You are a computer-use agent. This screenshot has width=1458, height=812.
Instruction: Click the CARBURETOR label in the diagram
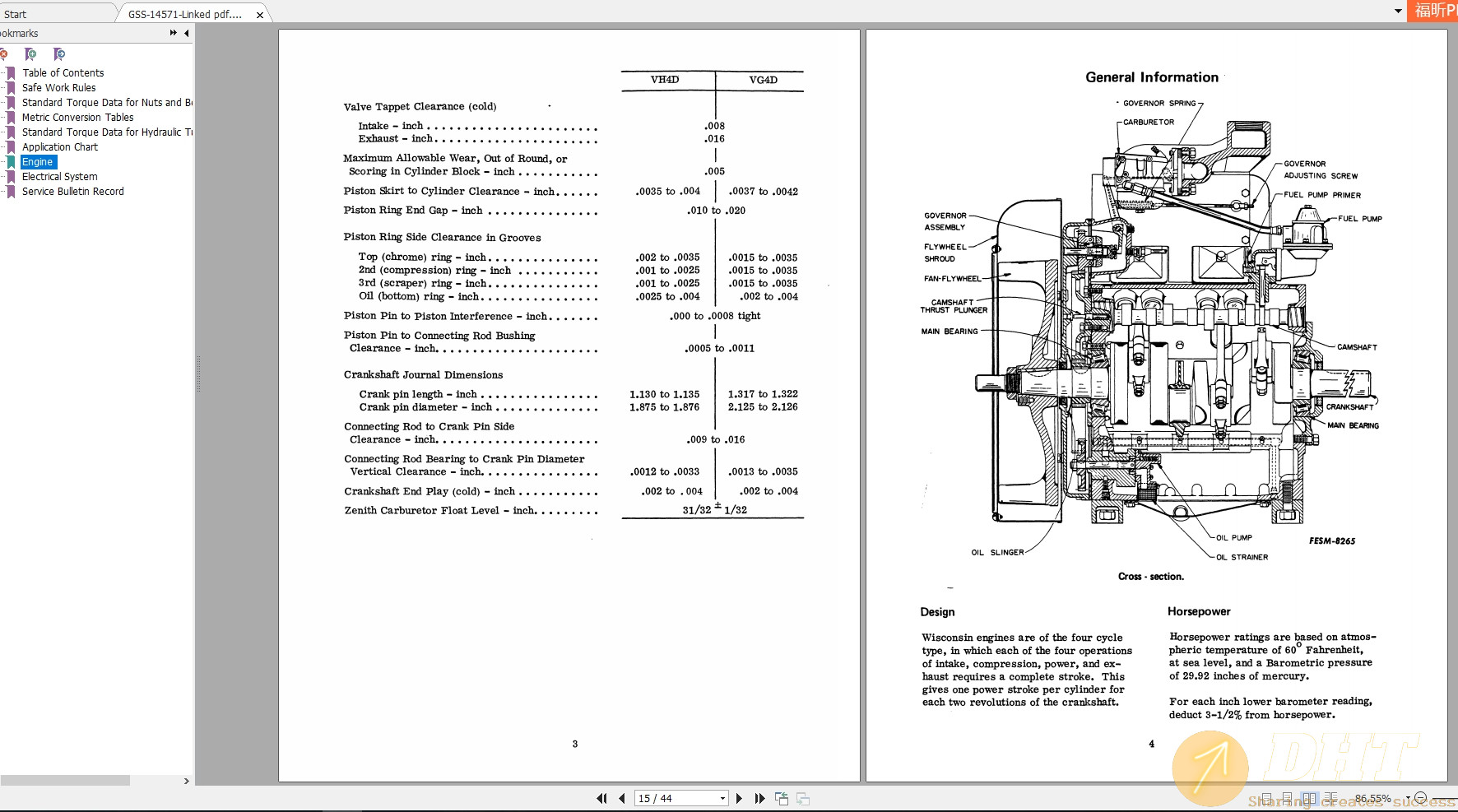pyautogui.click(x=1149, y=122)
